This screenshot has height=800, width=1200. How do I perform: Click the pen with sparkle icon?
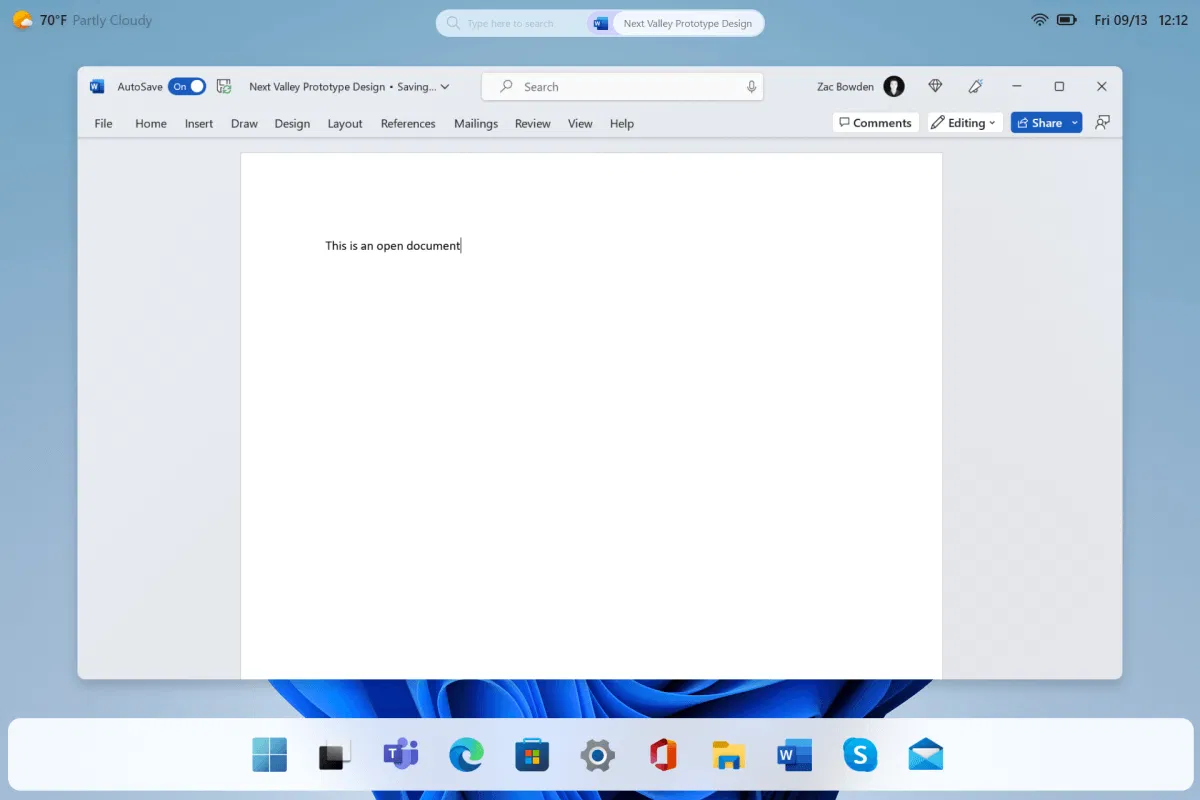976,87
